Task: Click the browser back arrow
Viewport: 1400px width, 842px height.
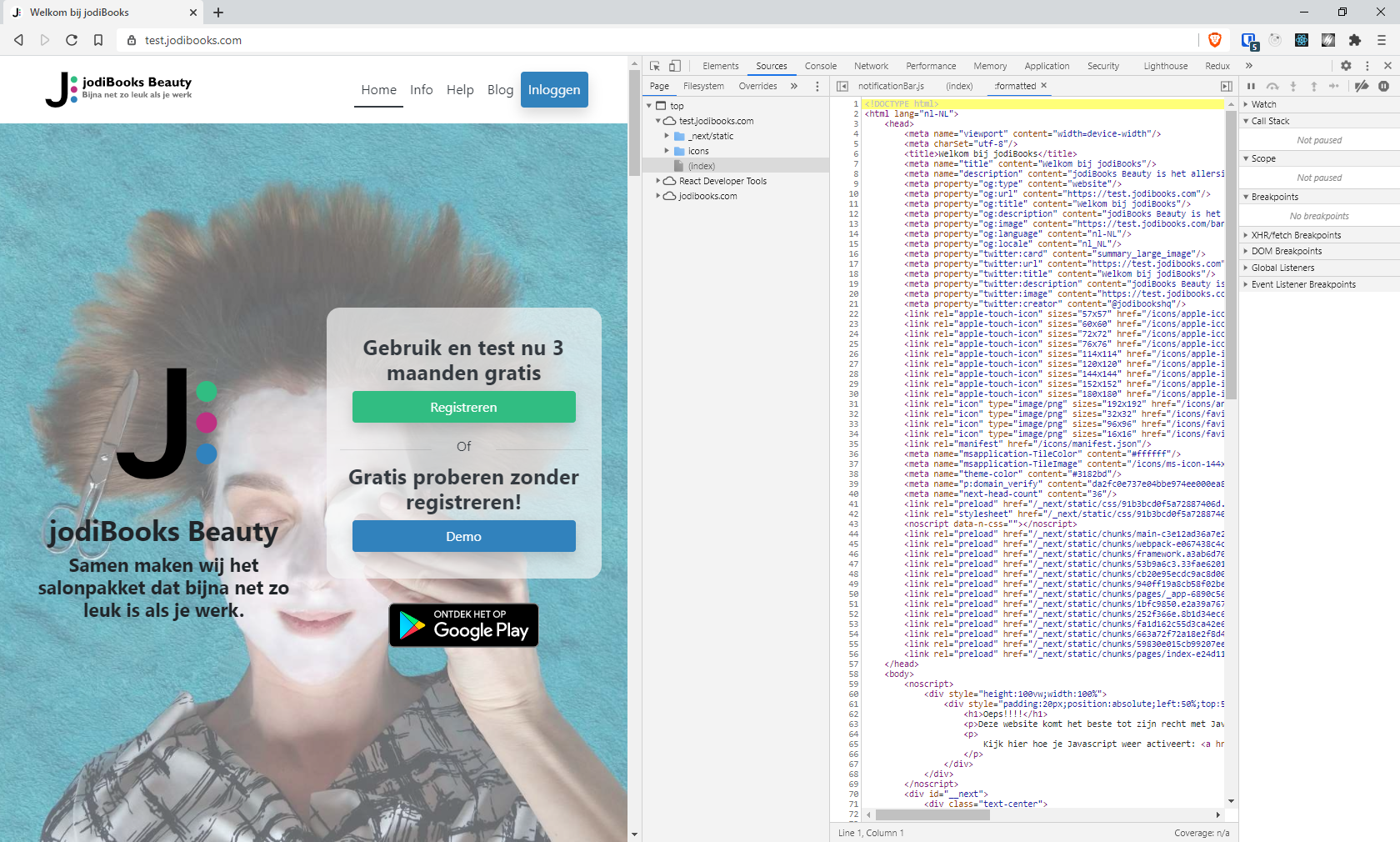Action: [18, 40]
